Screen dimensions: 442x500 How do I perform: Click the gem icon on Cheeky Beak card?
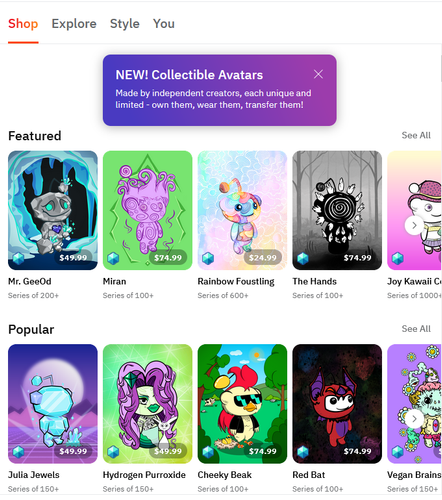pos(208,452)
